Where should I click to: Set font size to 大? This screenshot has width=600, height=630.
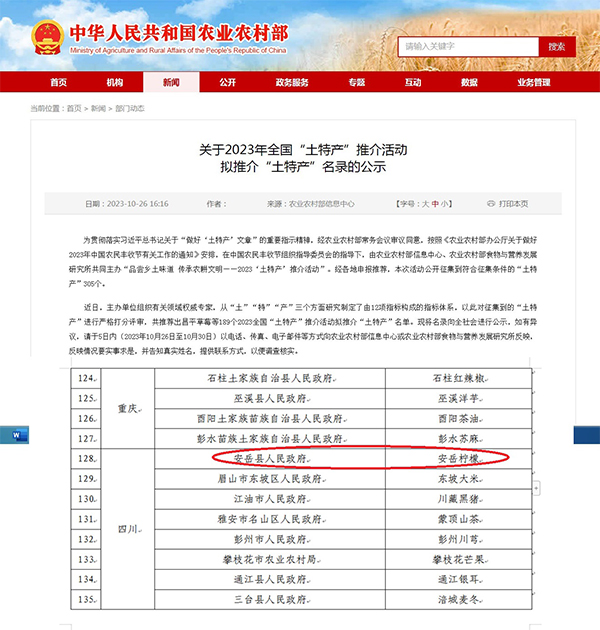click(x=425, y=203)
